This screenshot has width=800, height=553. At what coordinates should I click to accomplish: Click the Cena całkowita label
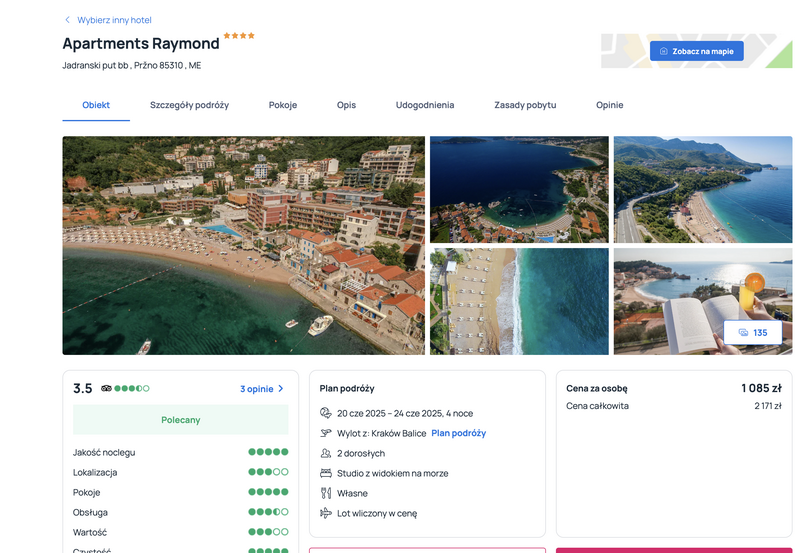coord(597,406)
